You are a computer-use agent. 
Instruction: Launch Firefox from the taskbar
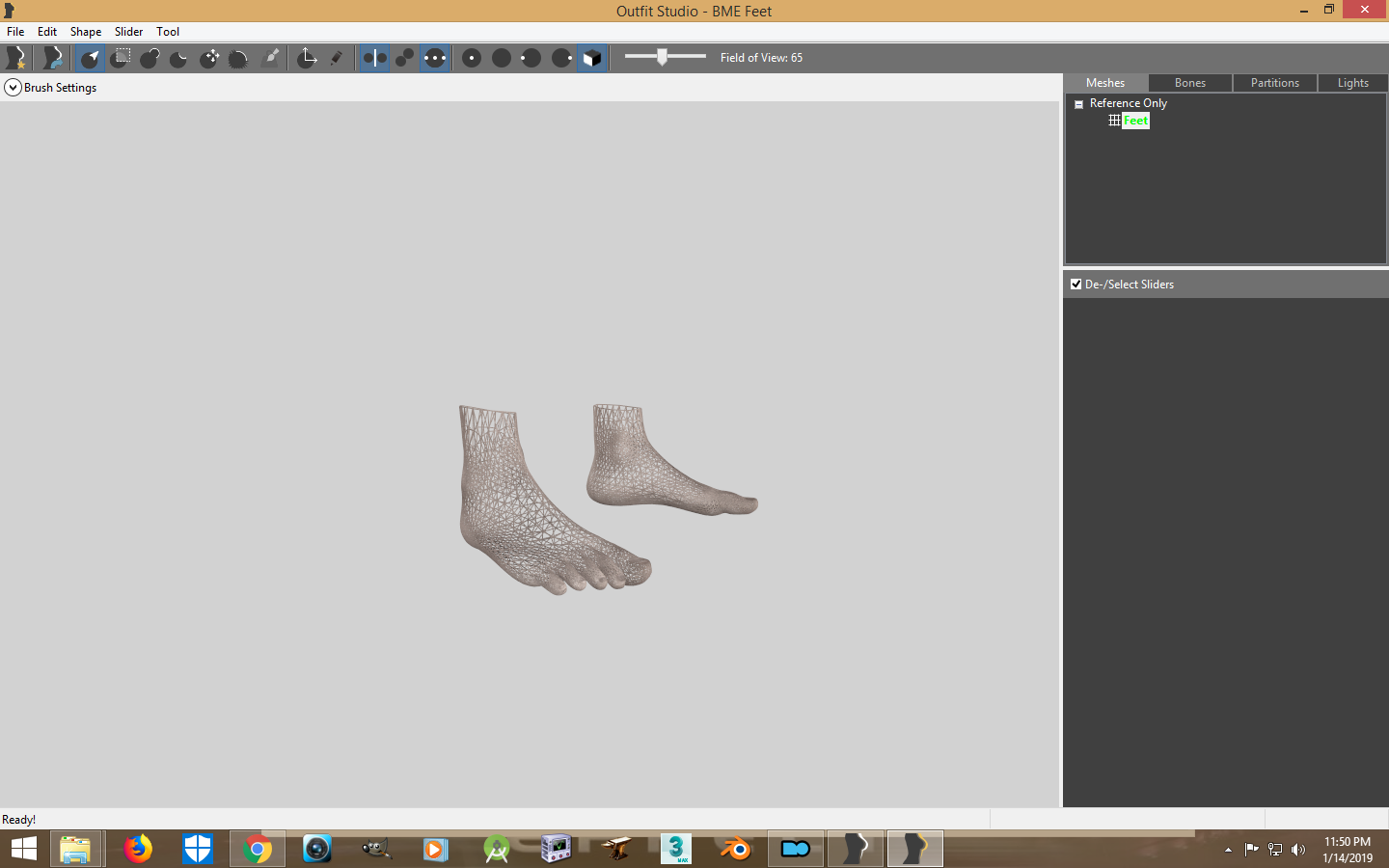click(138, 849)
